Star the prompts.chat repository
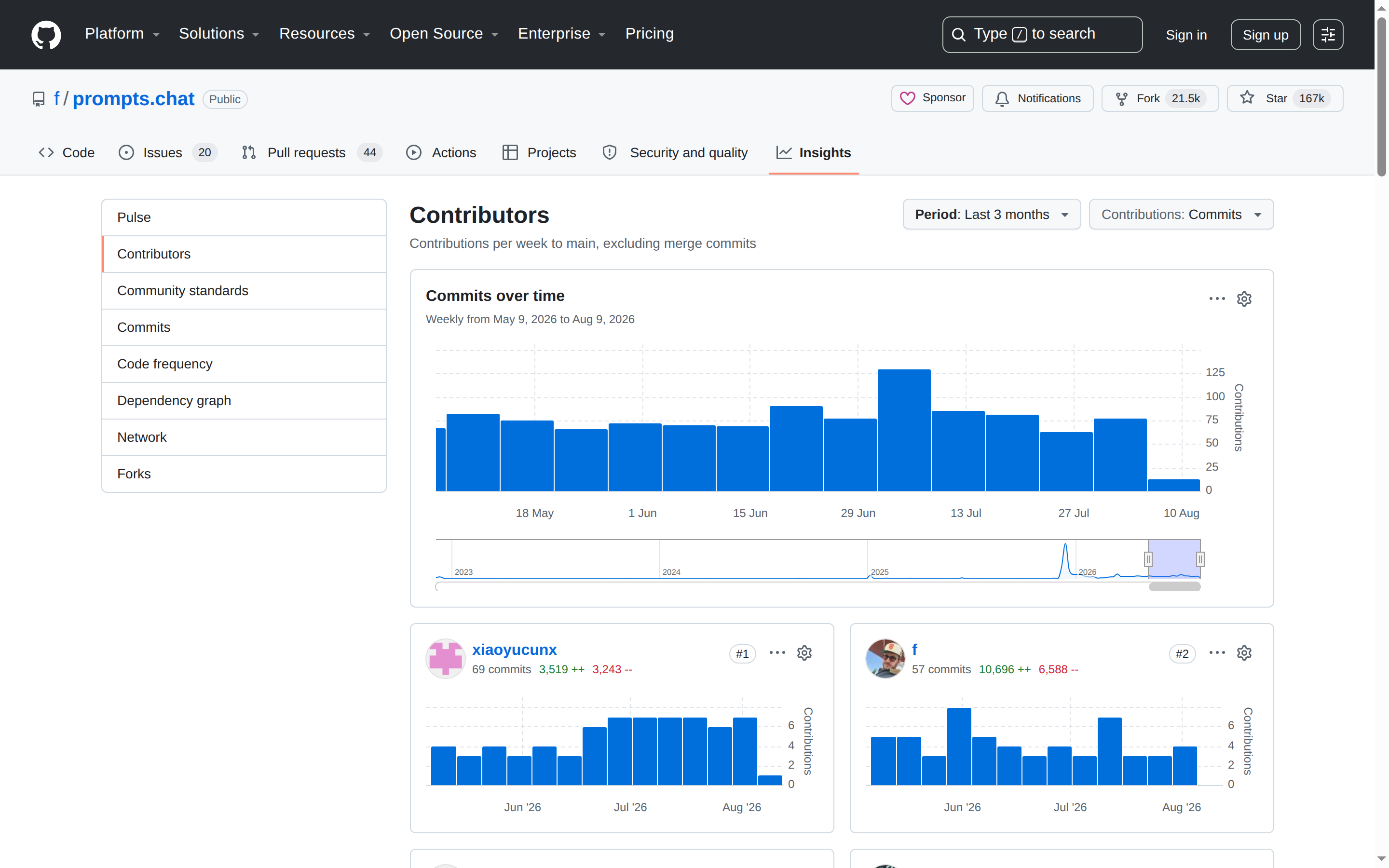1389x868 pixels. coord(1284,98)
